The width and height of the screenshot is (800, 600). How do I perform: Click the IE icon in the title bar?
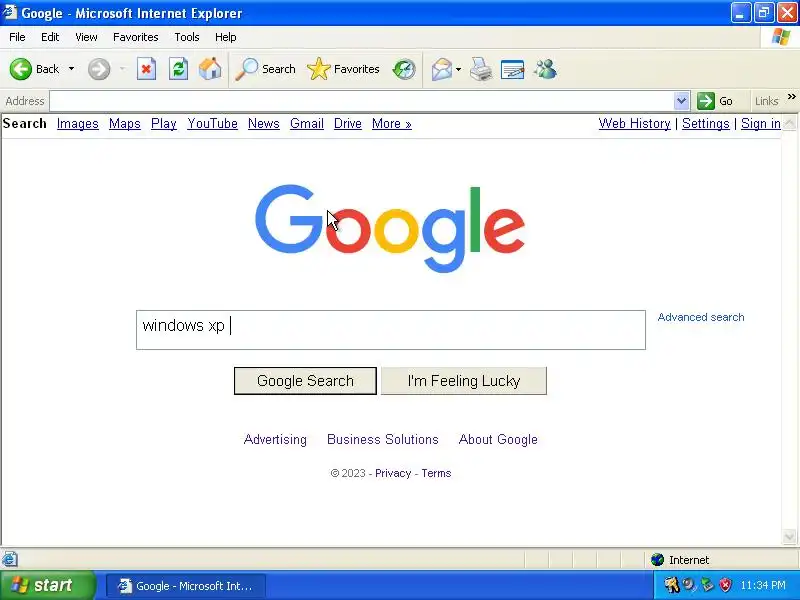coord(10,12)
